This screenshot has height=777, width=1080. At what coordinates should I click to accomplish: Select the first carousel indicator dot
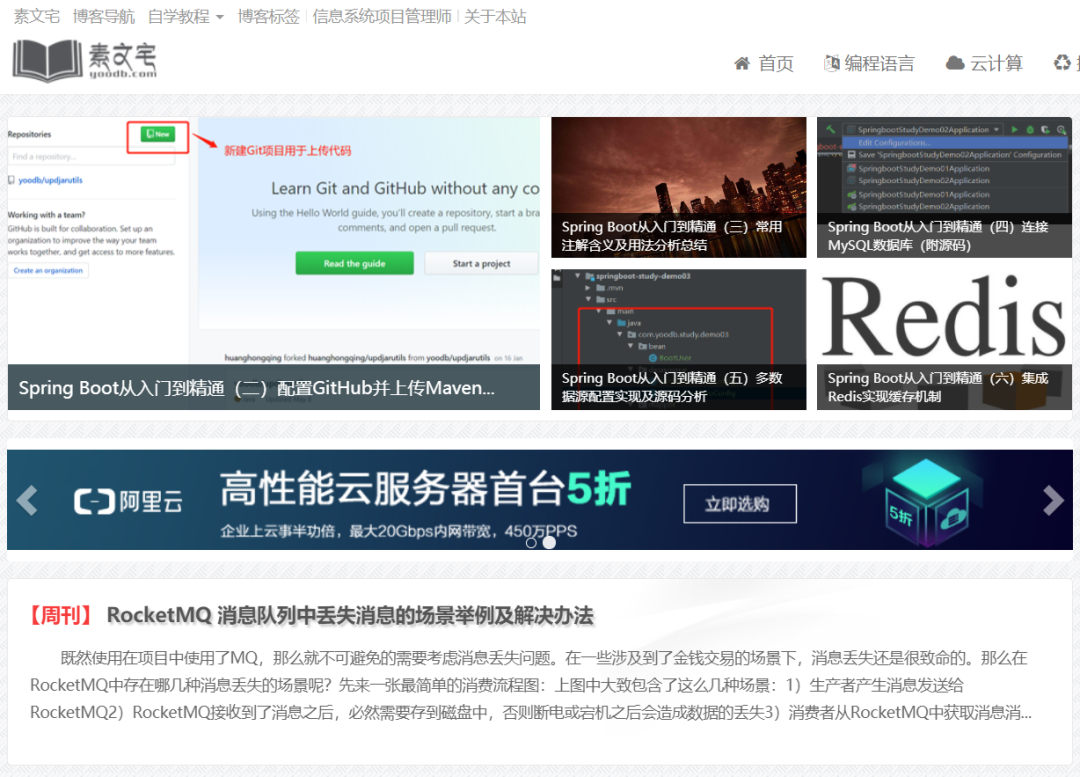[x=531, y=543]
